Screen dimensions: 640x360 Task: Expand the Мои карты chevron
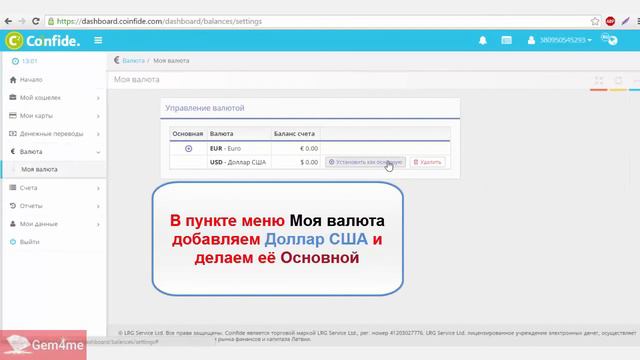tap(98, 116)
